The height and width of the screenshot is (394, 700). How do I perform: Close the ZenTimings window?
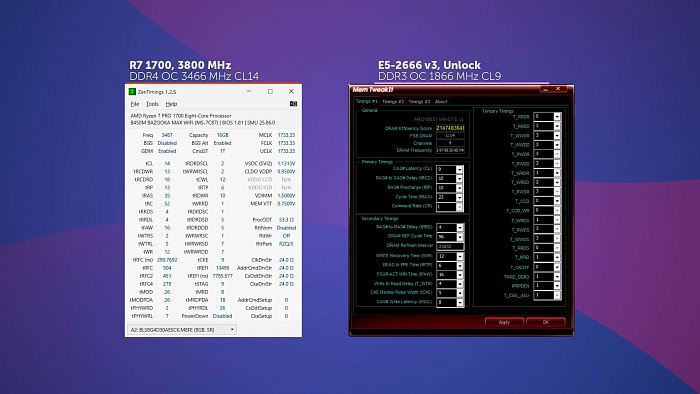click(x=291, y=91)
